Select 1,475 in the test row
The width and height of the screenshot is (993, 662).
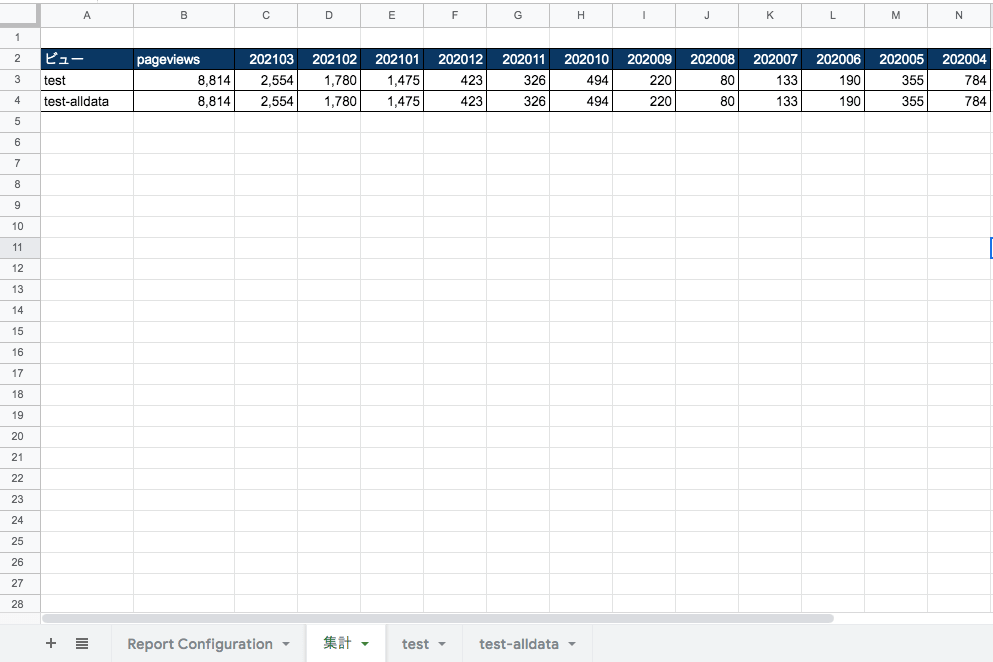click(392, 80)
